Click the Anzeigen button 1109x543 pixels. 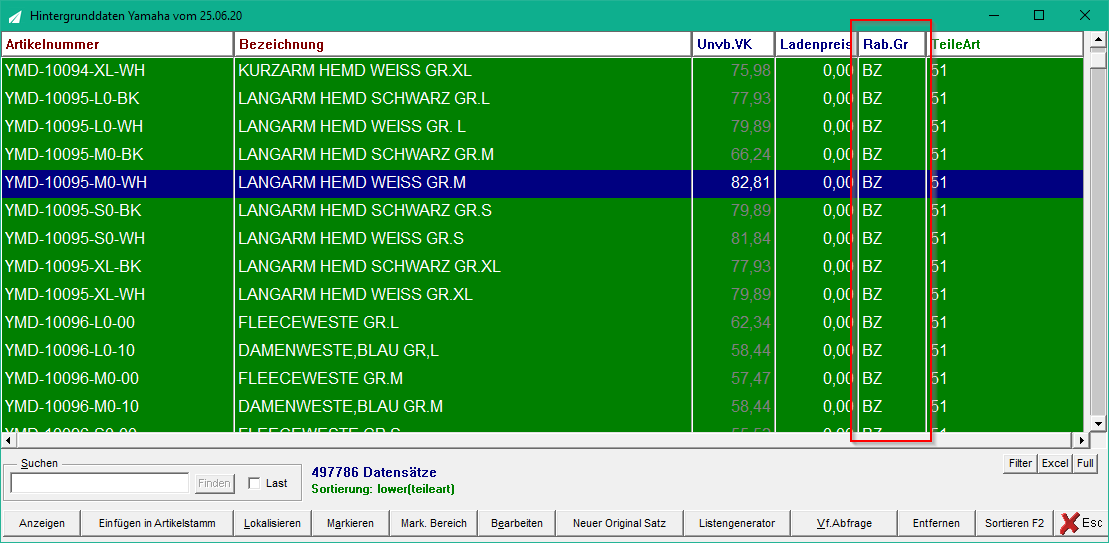pyautogui.click(x=42, y=523)
